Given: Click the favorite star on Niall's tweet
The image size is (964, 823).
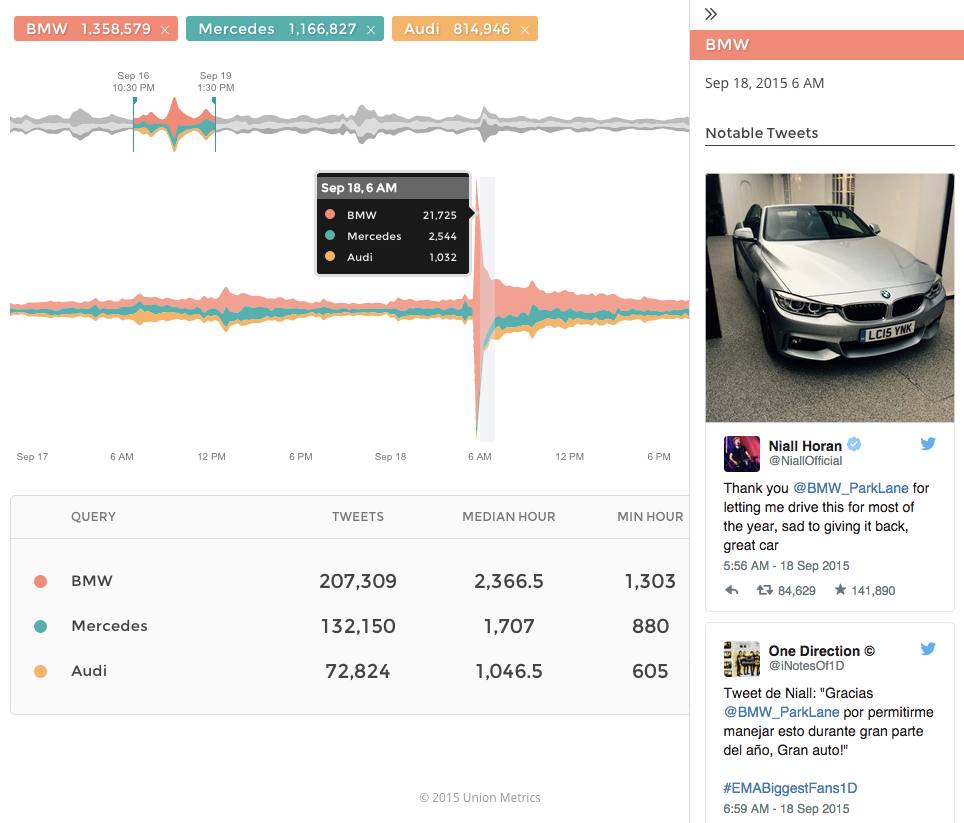Looking at the screenshot, I should coord(840,591).
